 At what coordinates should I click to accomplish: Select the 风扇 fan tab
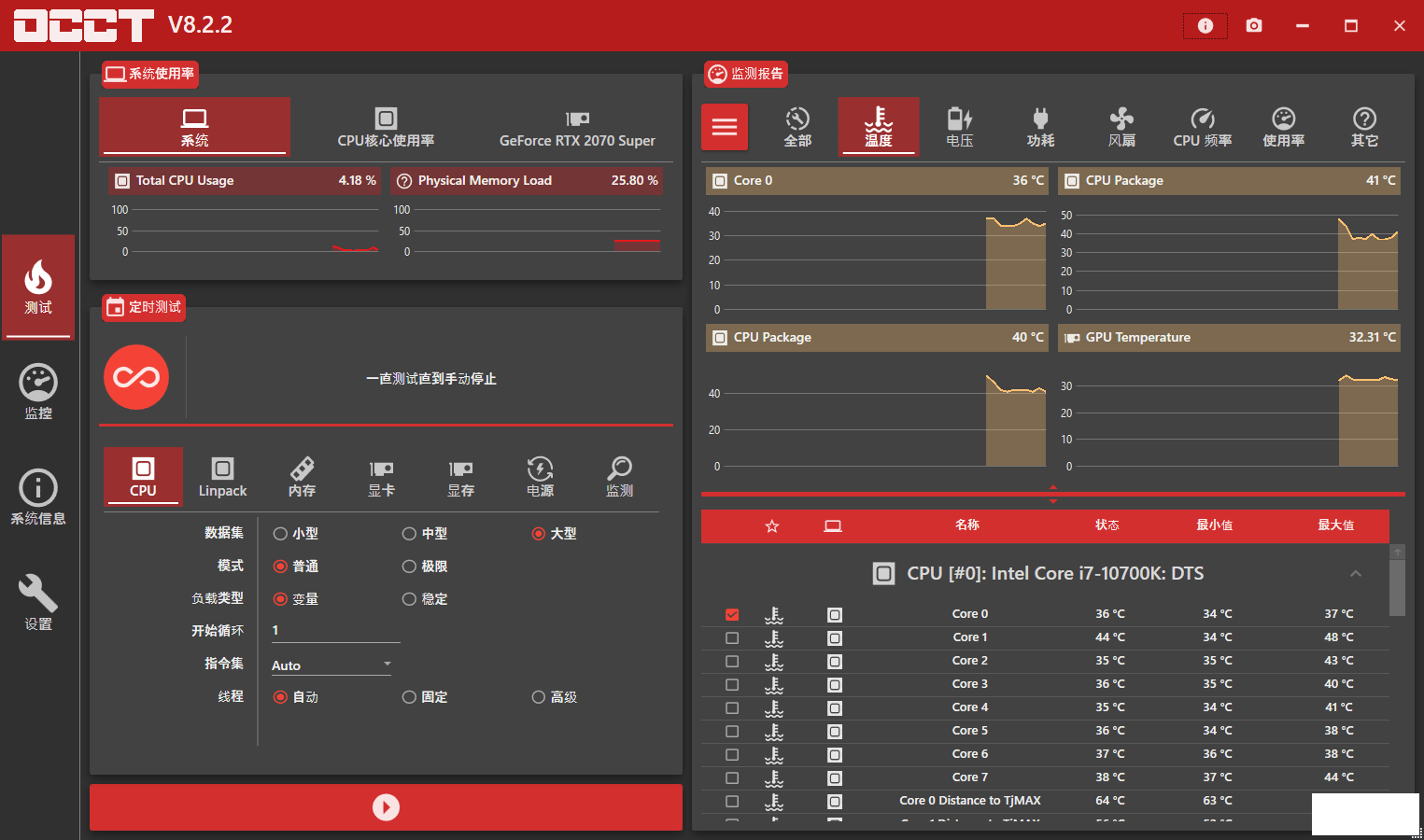[1121, 126]
